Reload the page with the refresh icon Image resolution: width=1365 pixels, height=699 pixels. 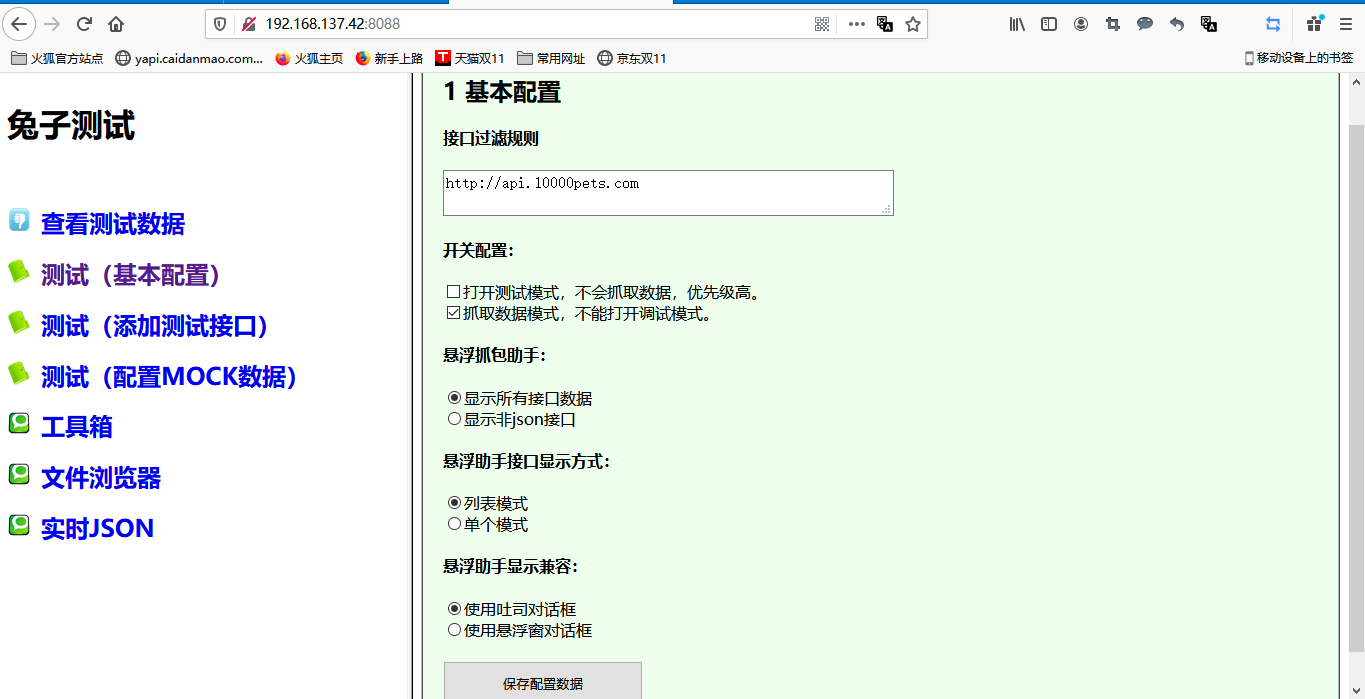tap(85, 24)
